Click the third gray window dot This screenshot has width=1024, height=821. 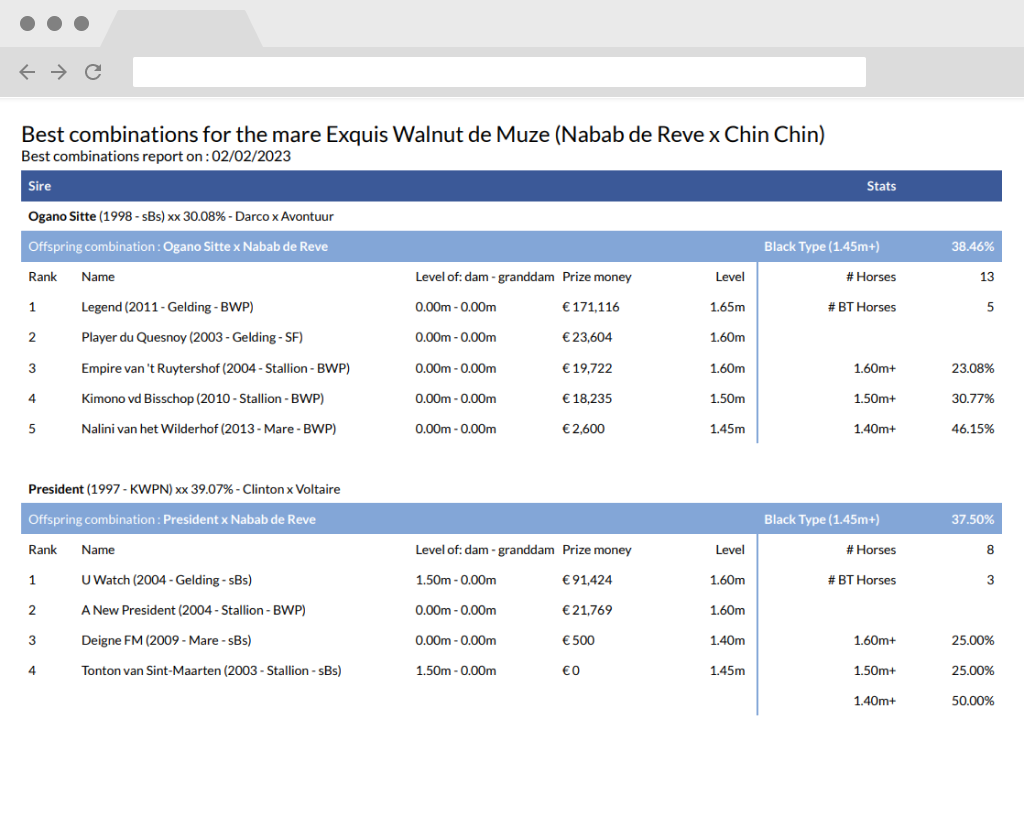[x=81, y=24]
